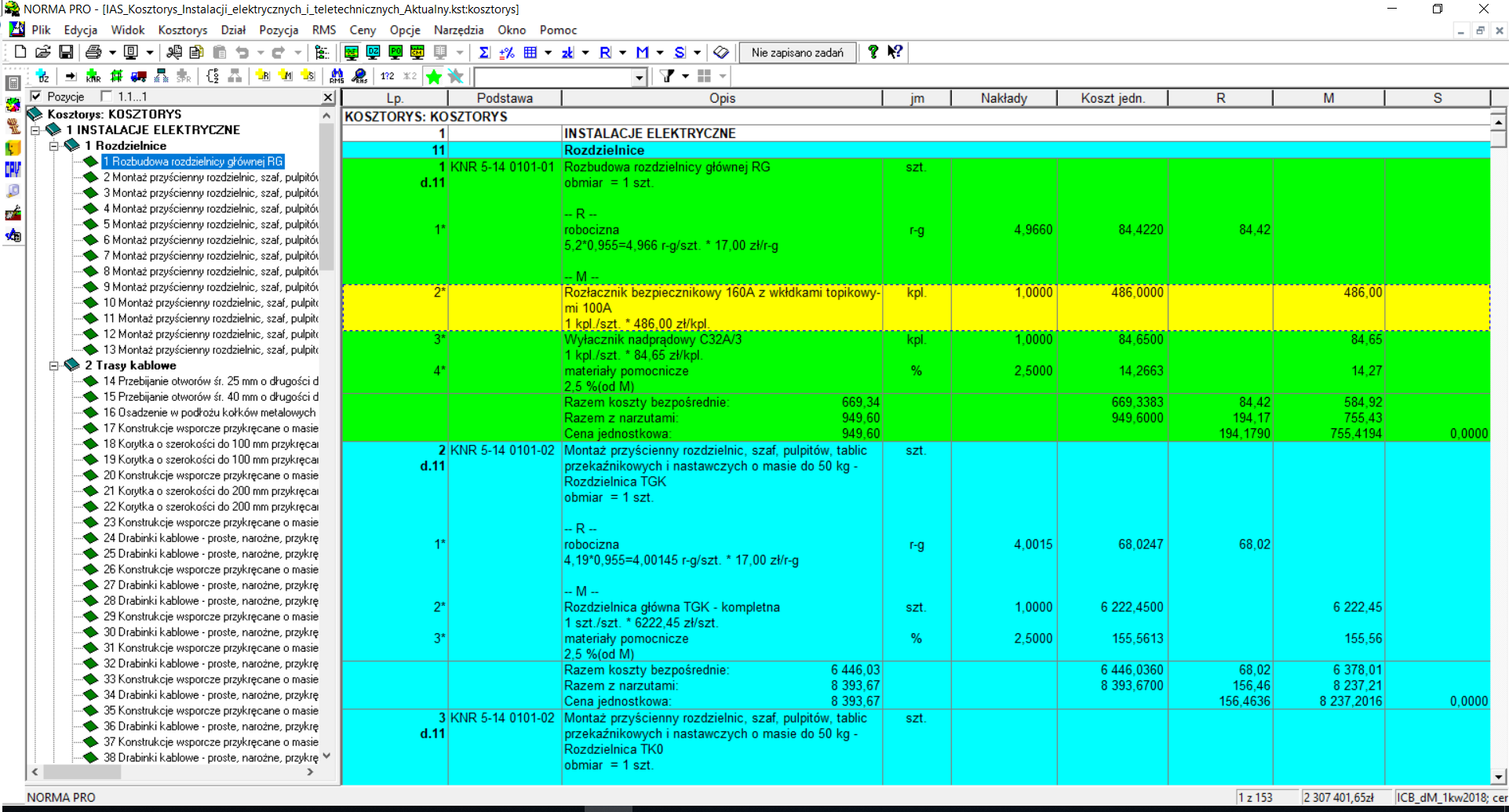Click the CPV icon in left sidebar
1509x812 pixels.
pyautogui.click(x=13, y=169)
